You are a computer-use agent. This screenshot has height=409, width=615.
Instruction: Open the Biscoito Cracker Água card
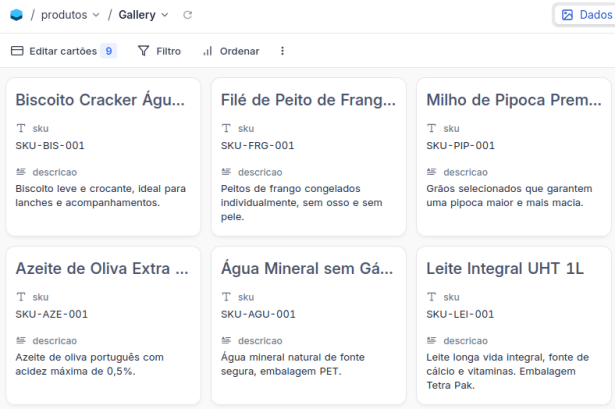pyautogui.click(x=102, y=99)
